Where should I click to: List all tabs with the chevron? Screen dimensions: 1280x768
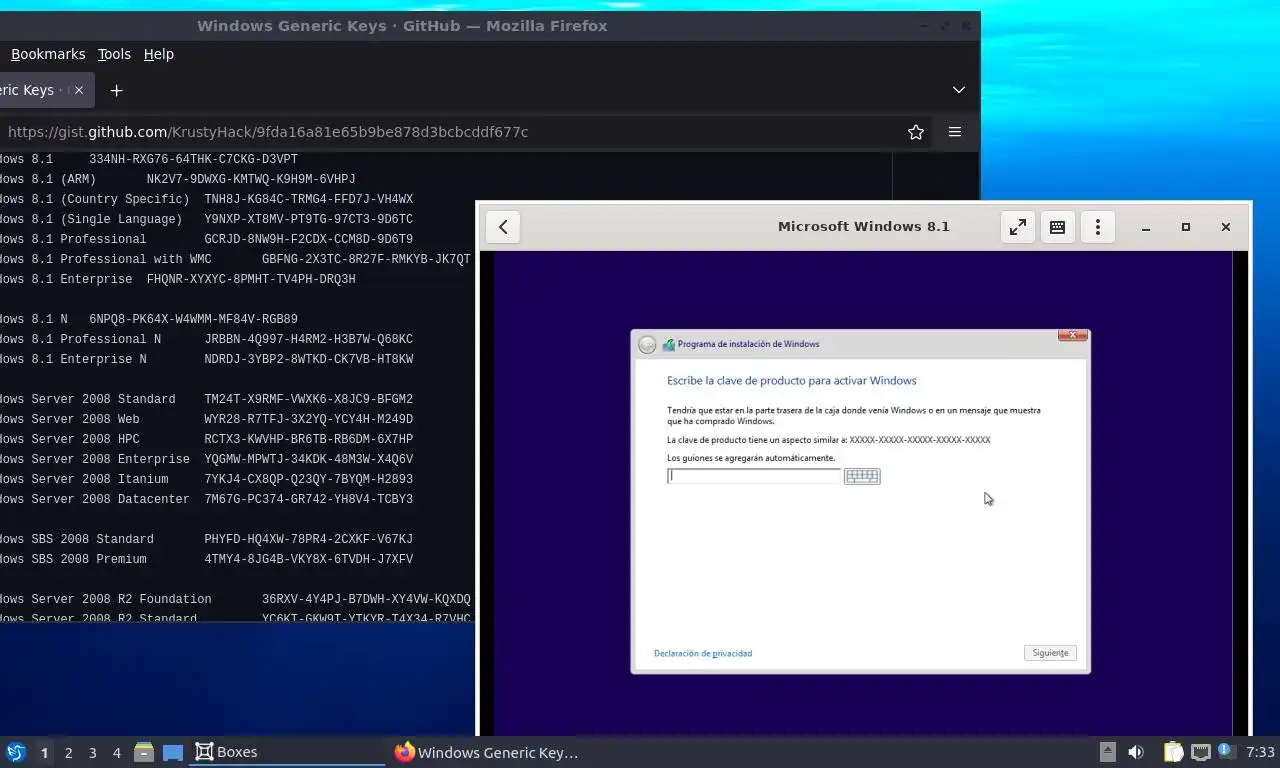point(958,90)
